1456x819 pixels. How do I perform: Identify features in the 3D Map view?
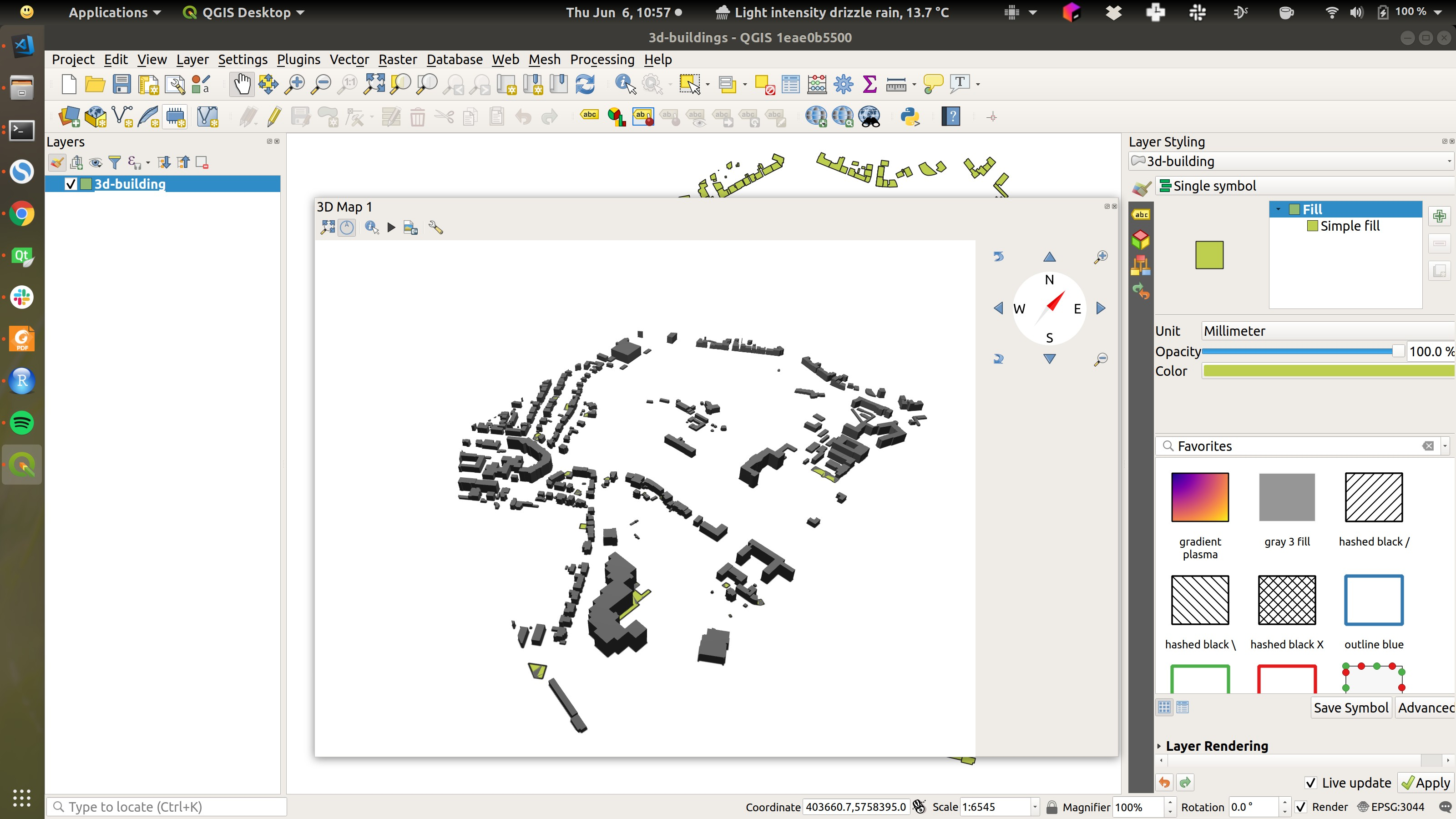click(x=372, y=228)
